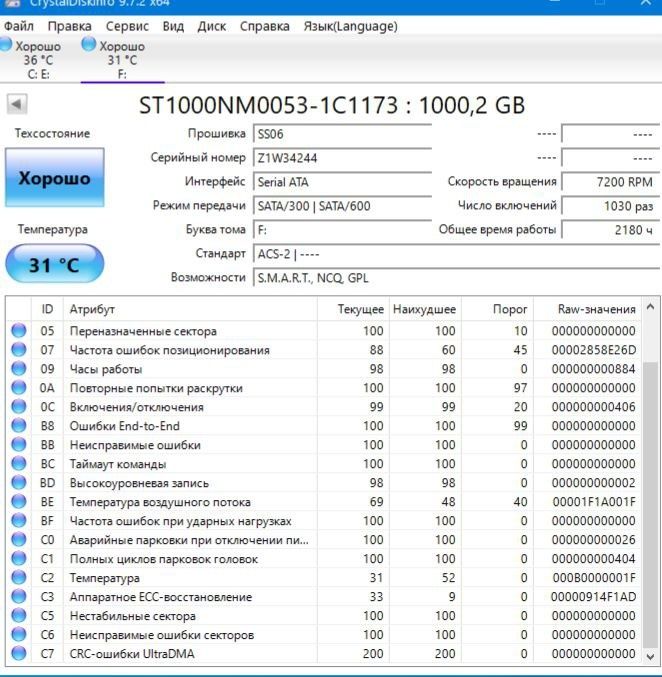Open the Язык(Language) menu
Screen dimensions: 662x677
[350, 26]
